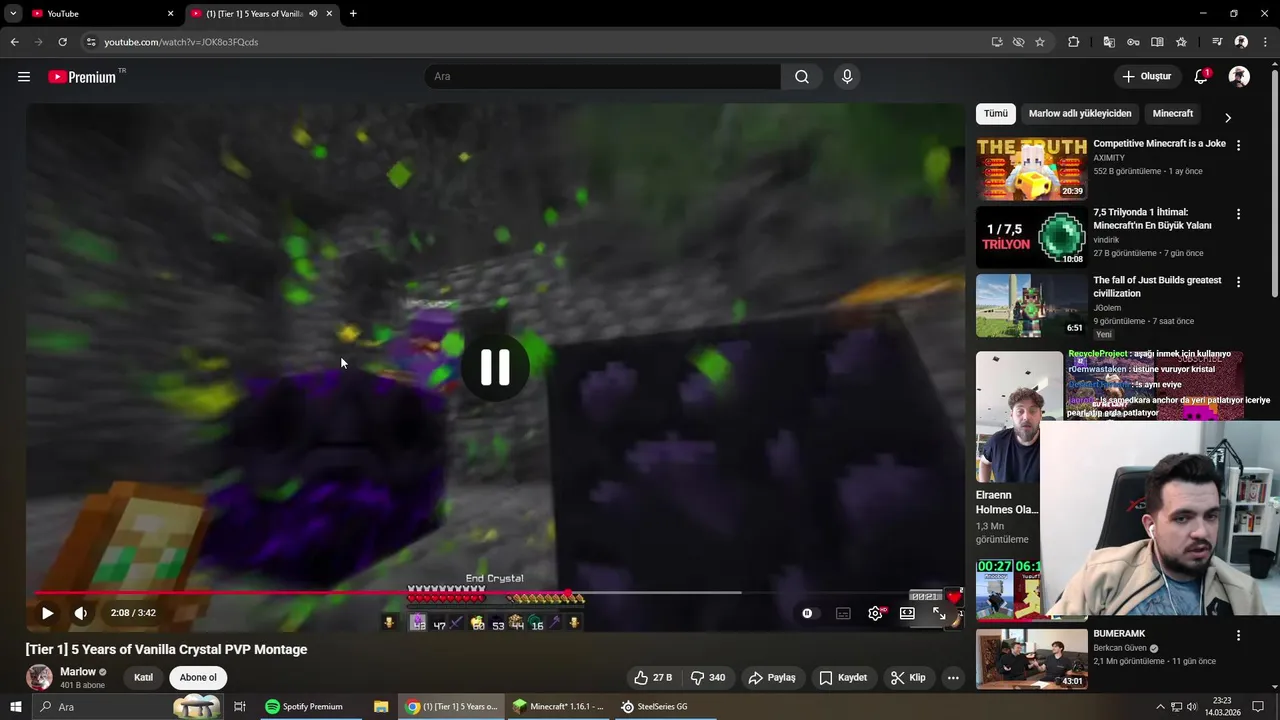Create a clip with Klip button

pos(908,678)
